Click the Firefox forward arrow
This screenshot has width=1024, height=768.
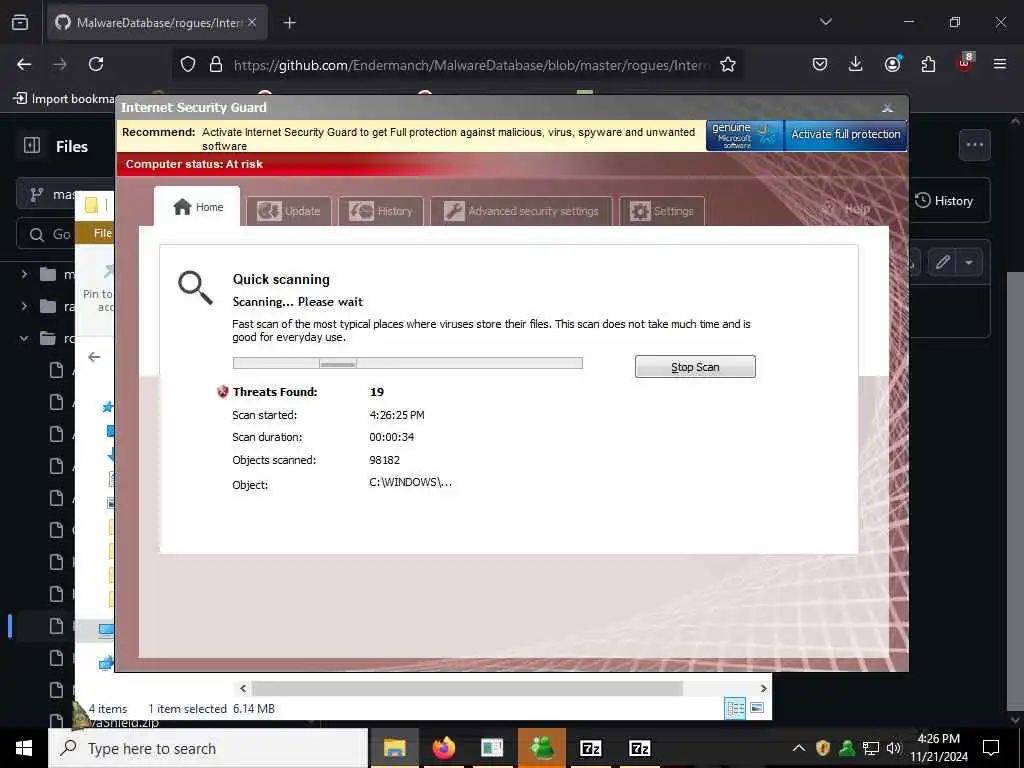pyautogui.click(x=59, y=64)
